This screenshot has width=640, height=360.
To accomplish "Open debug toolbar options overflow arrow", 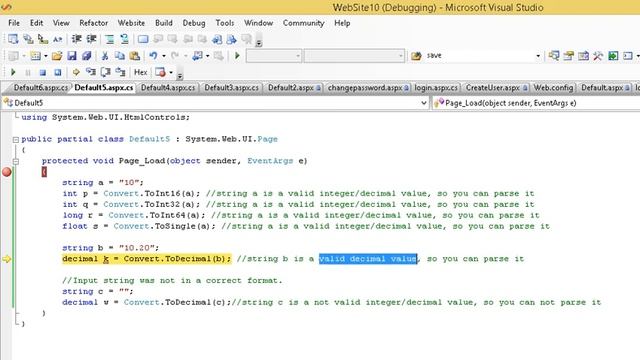I will pos(180,75).
